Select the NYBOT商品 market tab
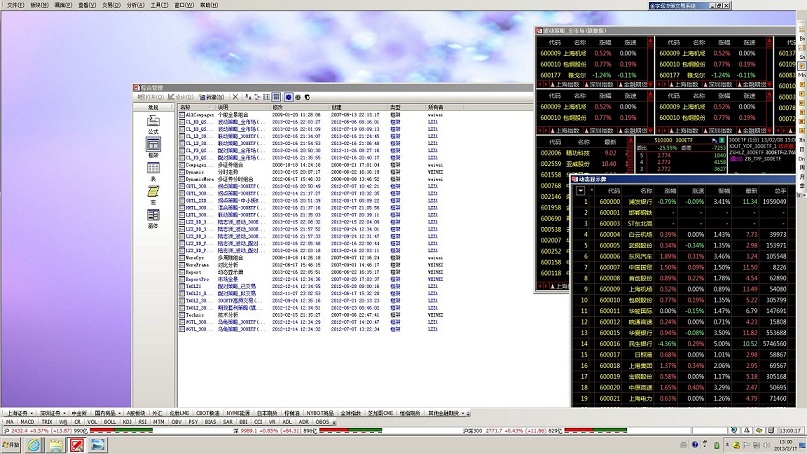807x454 pixels. tap(320, 413)
